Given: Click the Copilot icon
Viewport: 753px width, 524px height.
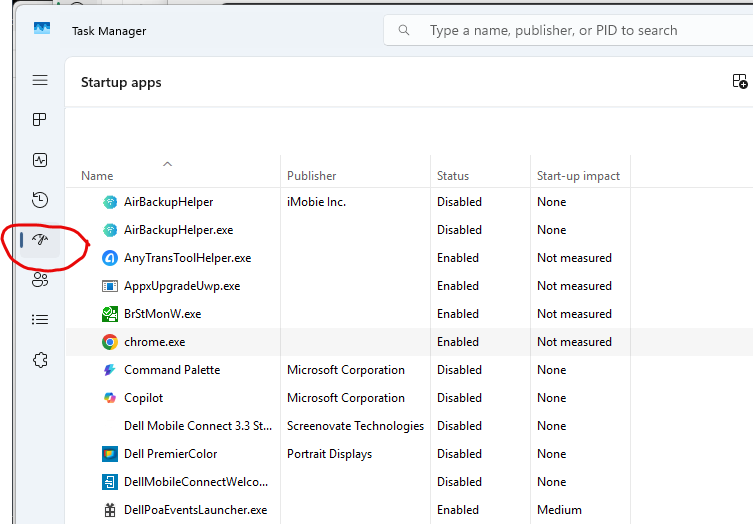Looking at the screenshot, I should (x=110, y=398).
